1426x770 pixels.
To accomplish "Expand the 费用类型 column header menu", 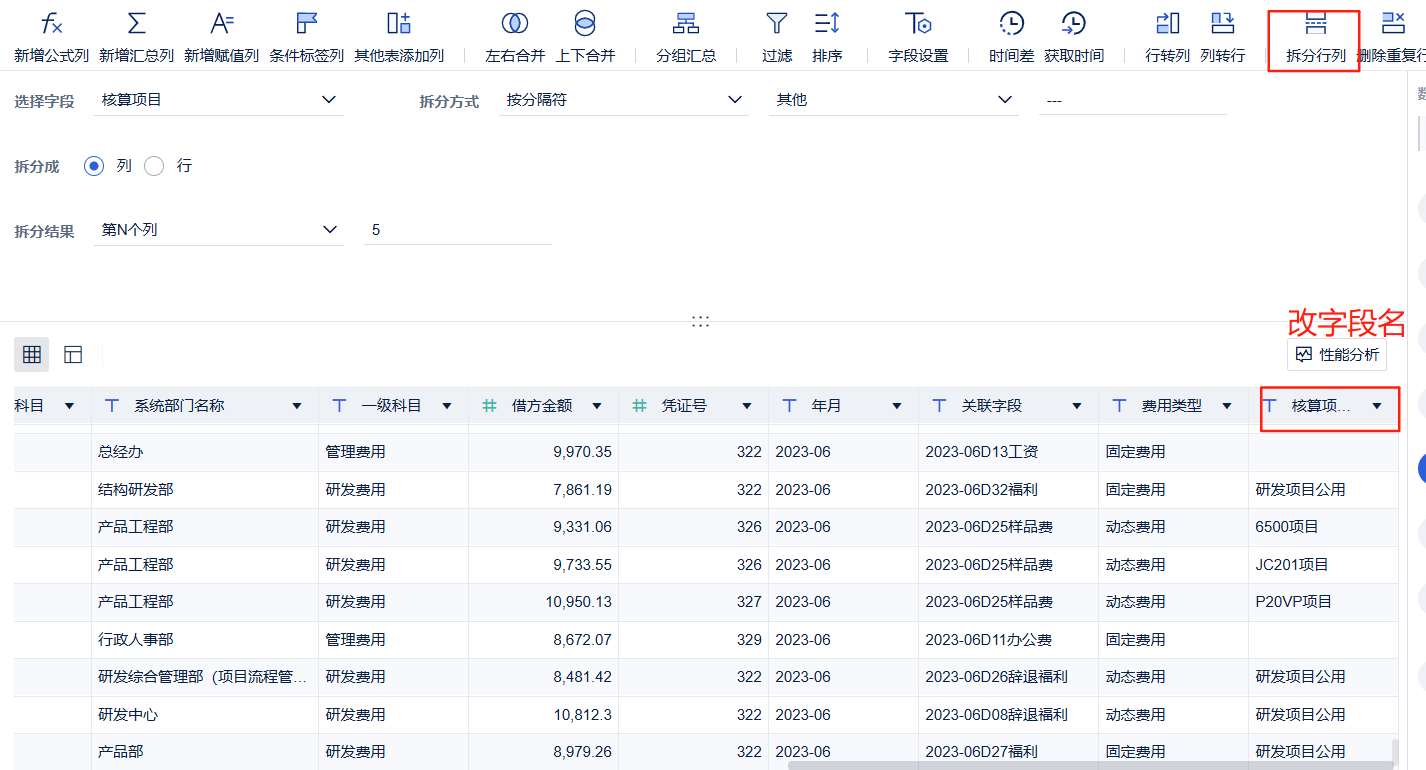I will (x=1227, y=406).
